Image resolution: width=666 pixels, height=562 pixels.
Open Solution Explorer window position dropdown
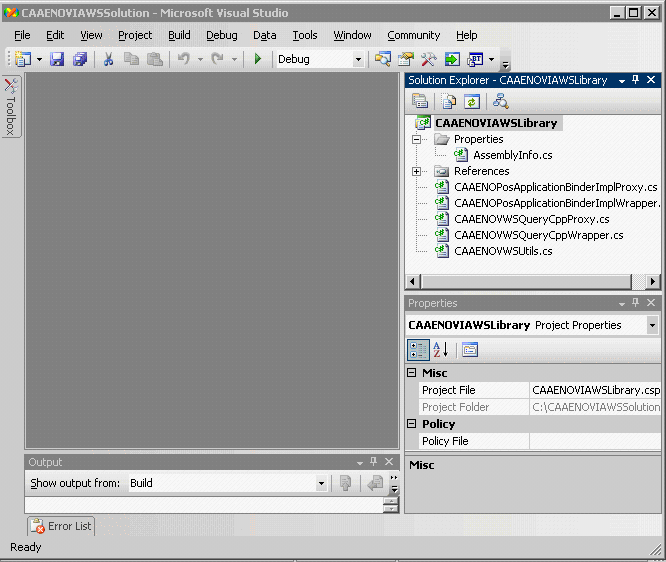pyautogui.click(x=622, y=81)
